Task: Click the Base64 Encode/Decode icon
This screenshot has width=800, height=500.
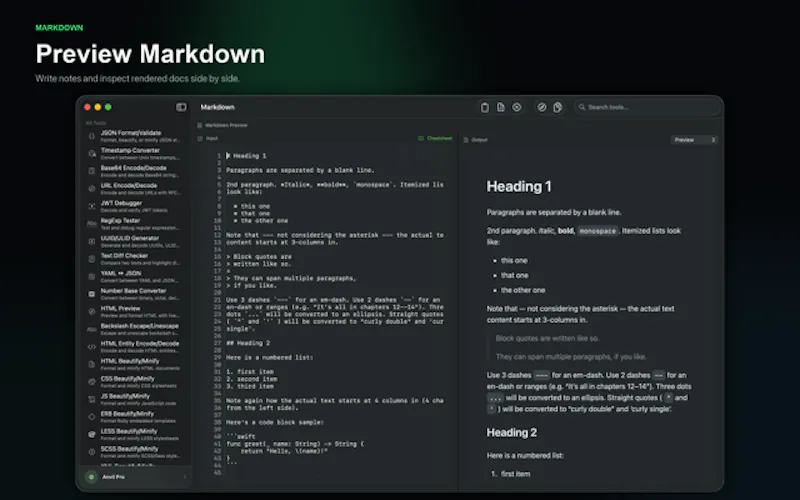Action: (92, 171)
